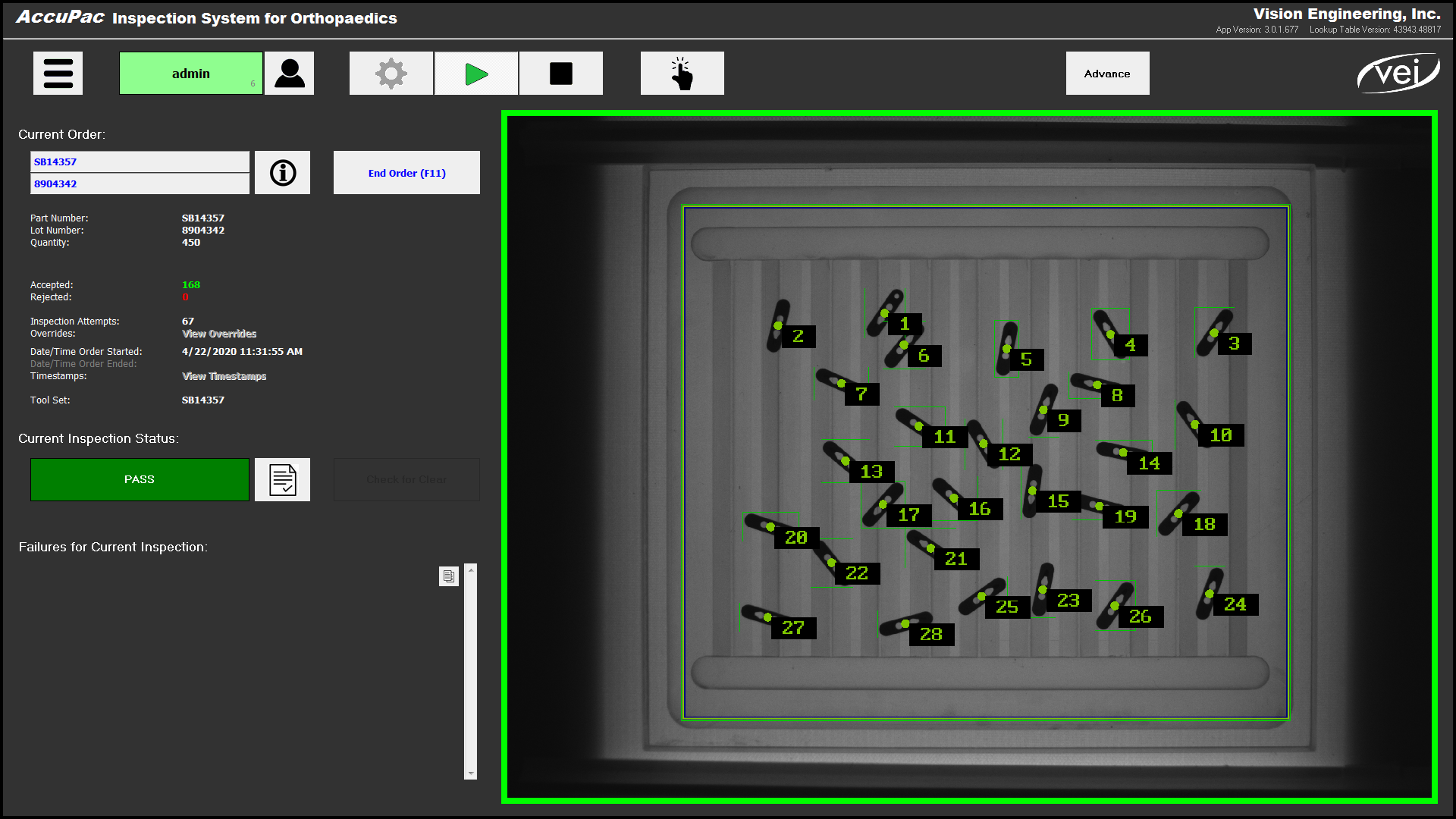Select detected part label 28 in image
Image resolution: width=1456 pixels, height=819 pixels.
[x=931, y=635]
